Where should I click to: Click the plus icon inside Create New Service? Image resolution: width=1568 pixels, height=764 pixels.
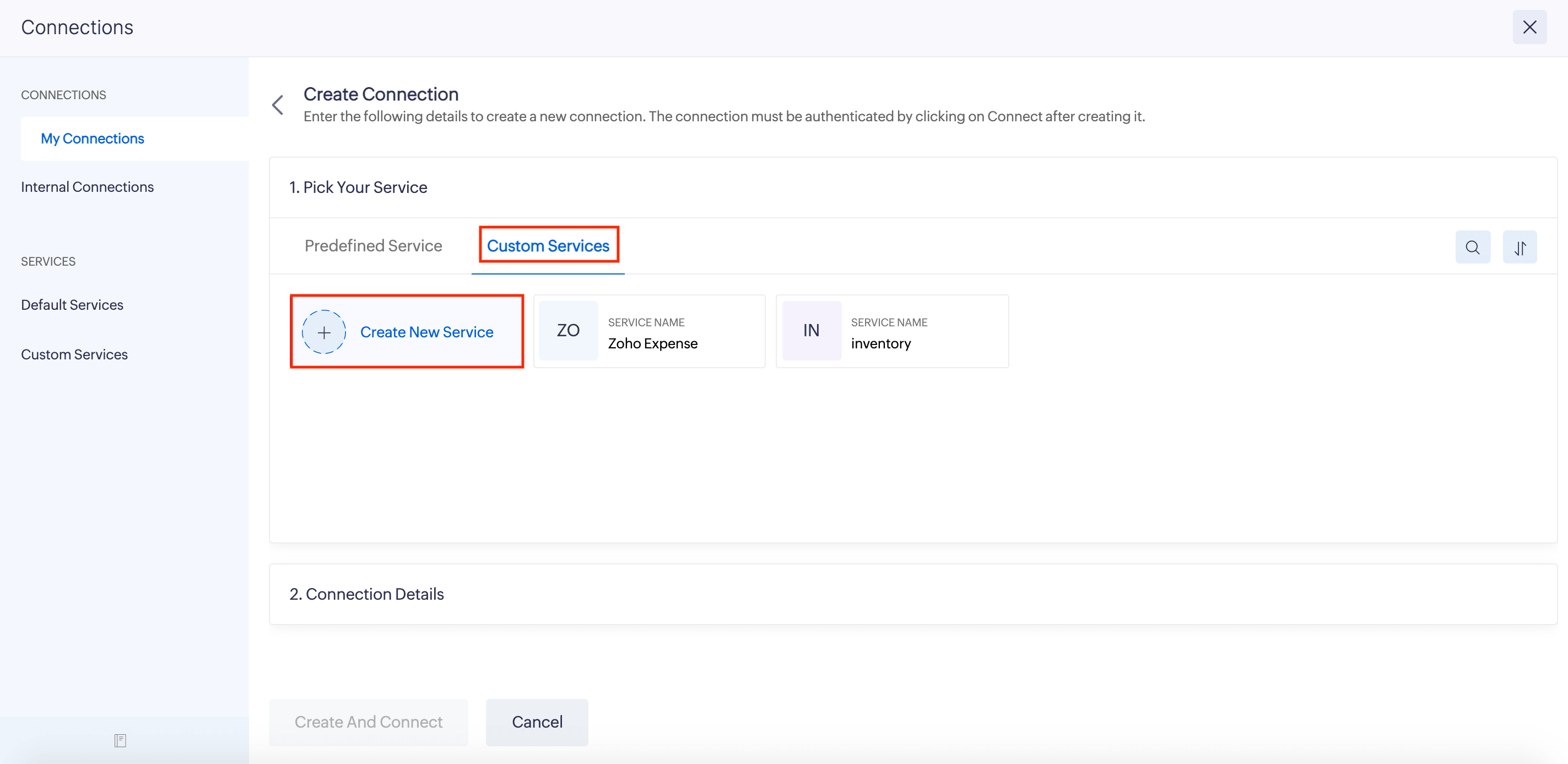pyautogui.click(x=323, y=332)
